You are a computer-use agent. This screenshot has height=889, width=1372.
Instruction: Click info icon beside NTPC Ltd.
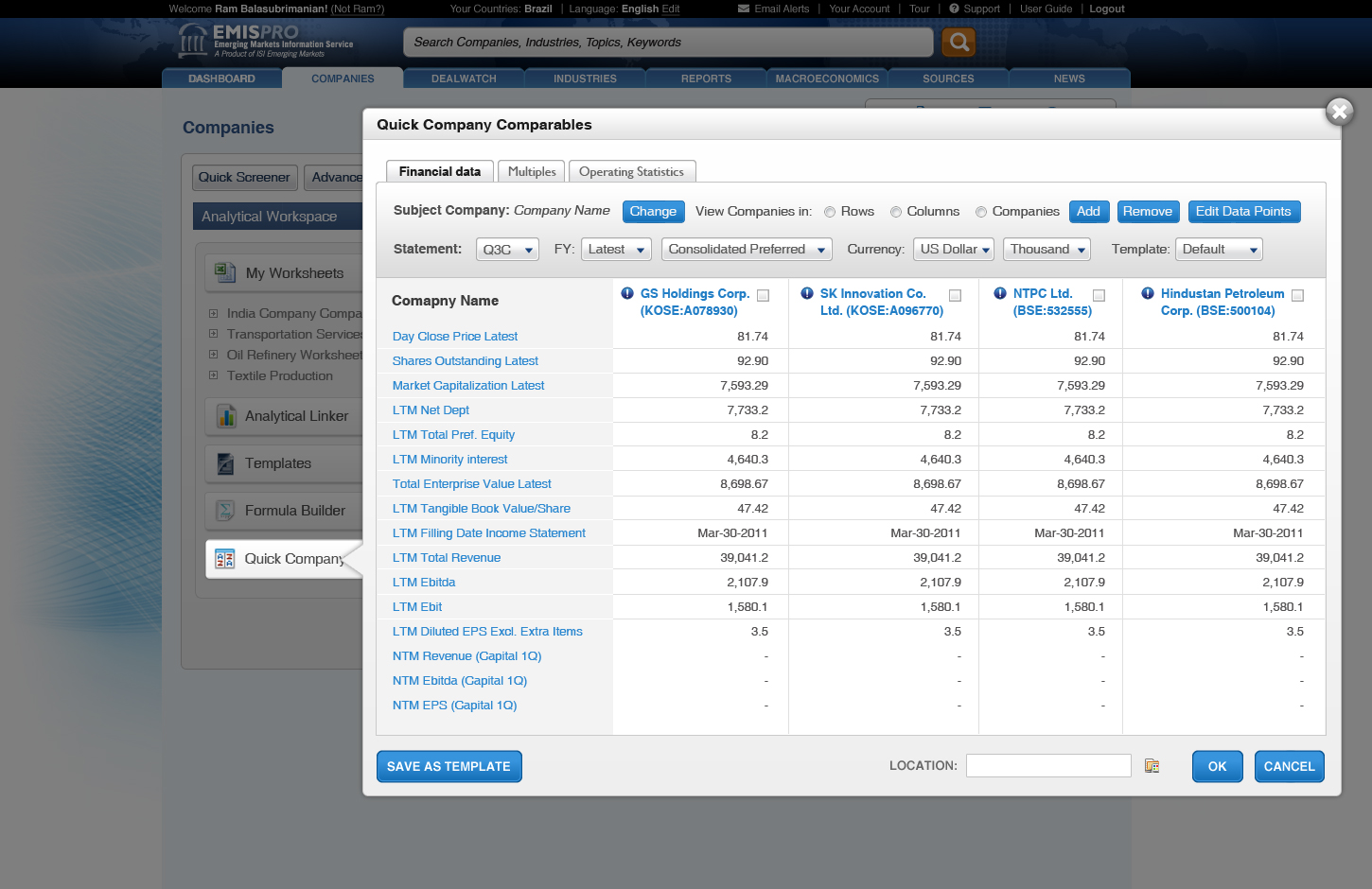[x=1000, y=293]
